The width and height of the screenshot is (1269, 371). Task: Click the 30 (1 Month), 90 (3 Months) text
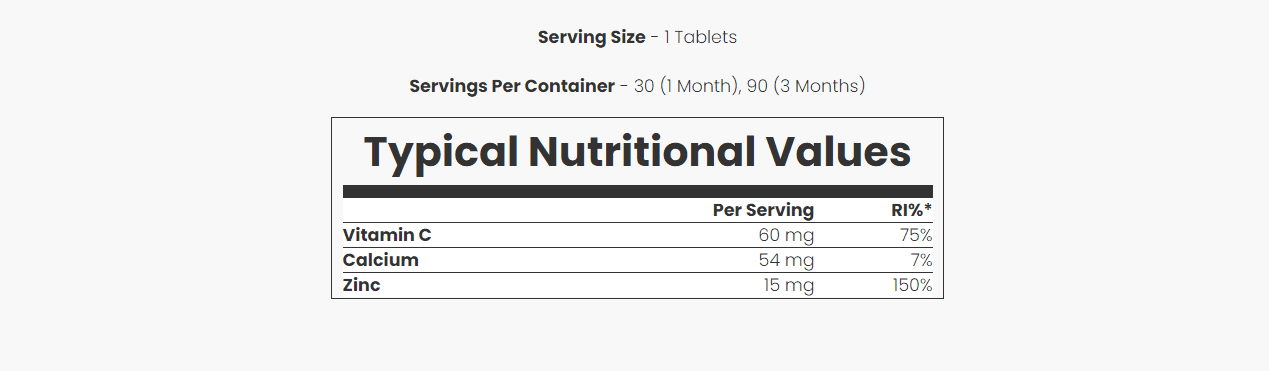coord(749,86)
